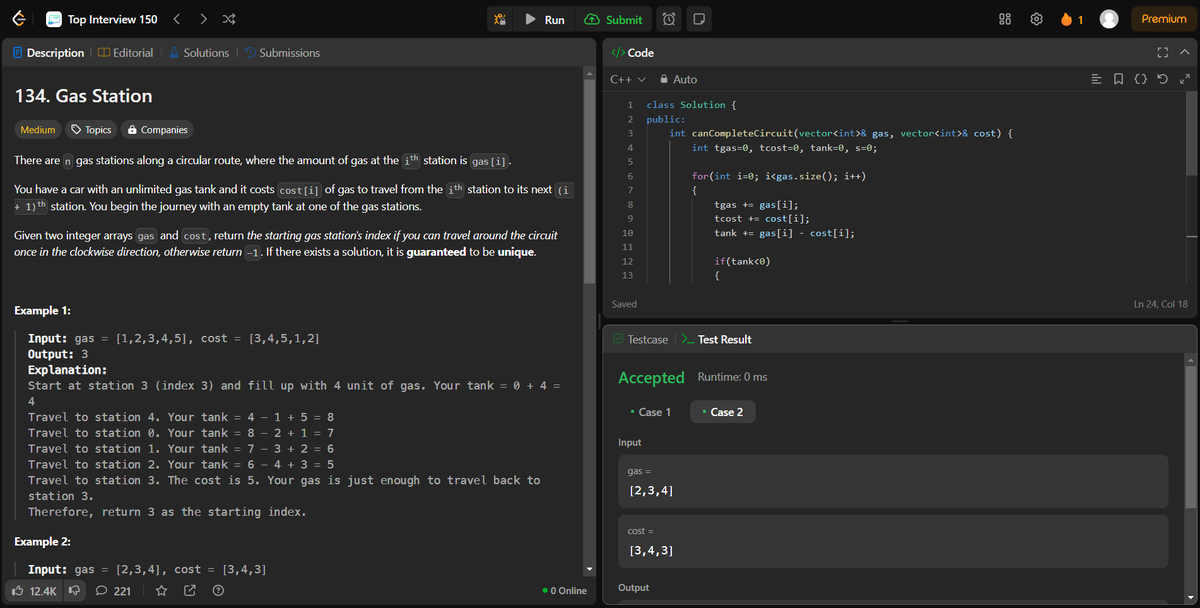
Task: Click the Example 2 heading
Action: [x=43, y=542]
